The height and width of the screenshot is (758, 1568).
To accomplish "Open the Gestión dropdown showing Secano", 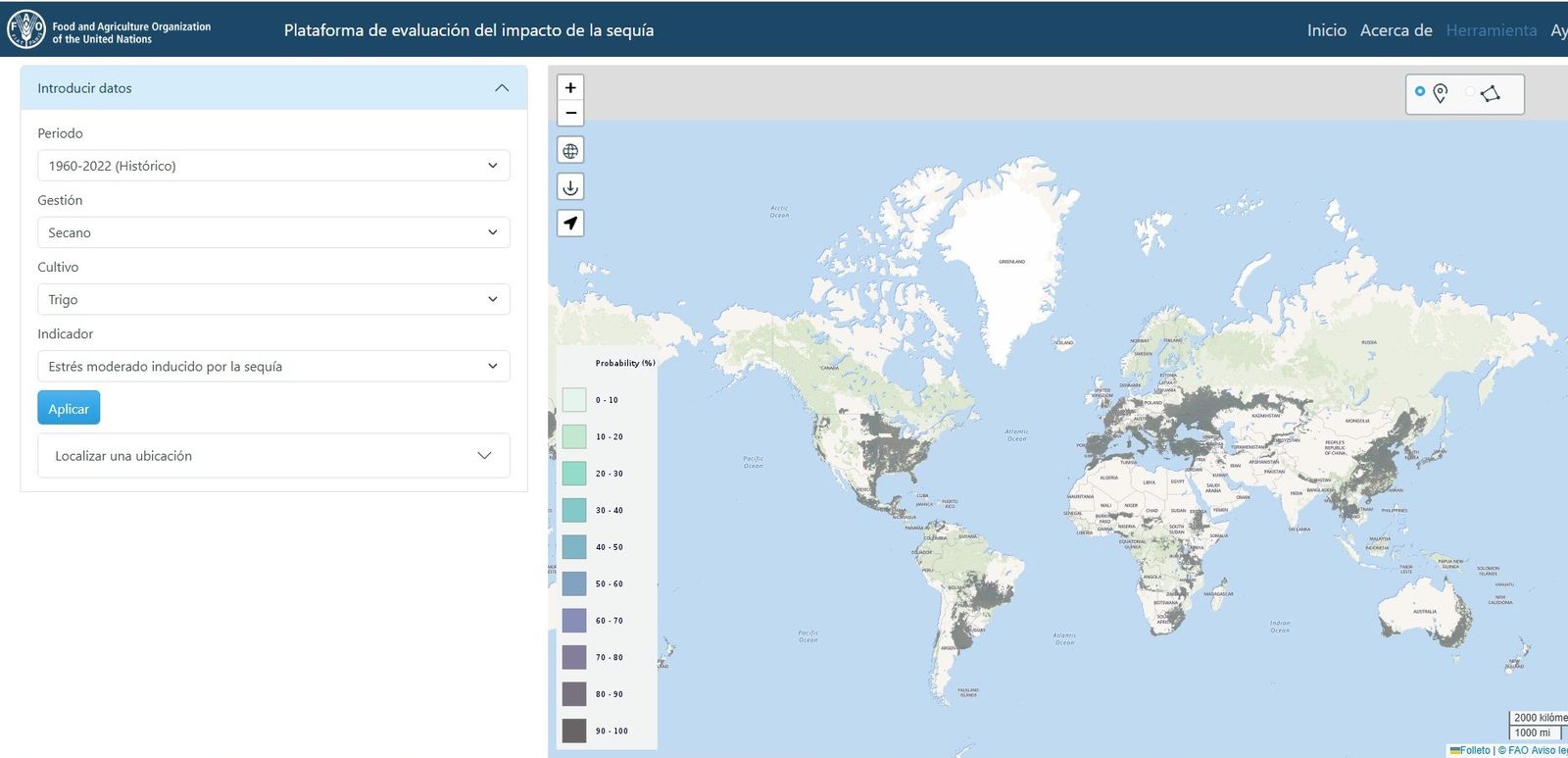I will pos(273,232).
